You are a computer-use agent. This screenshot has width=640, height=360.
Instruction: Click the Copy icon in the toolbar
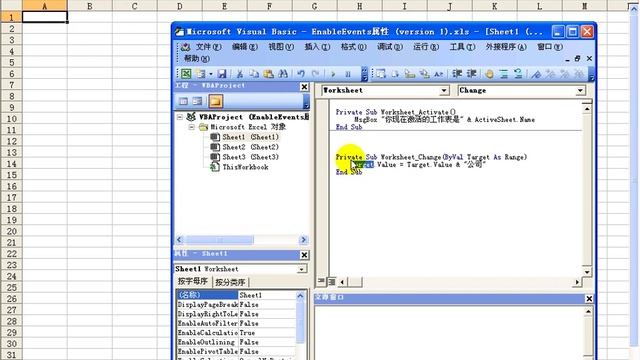[x=254, y=73]
